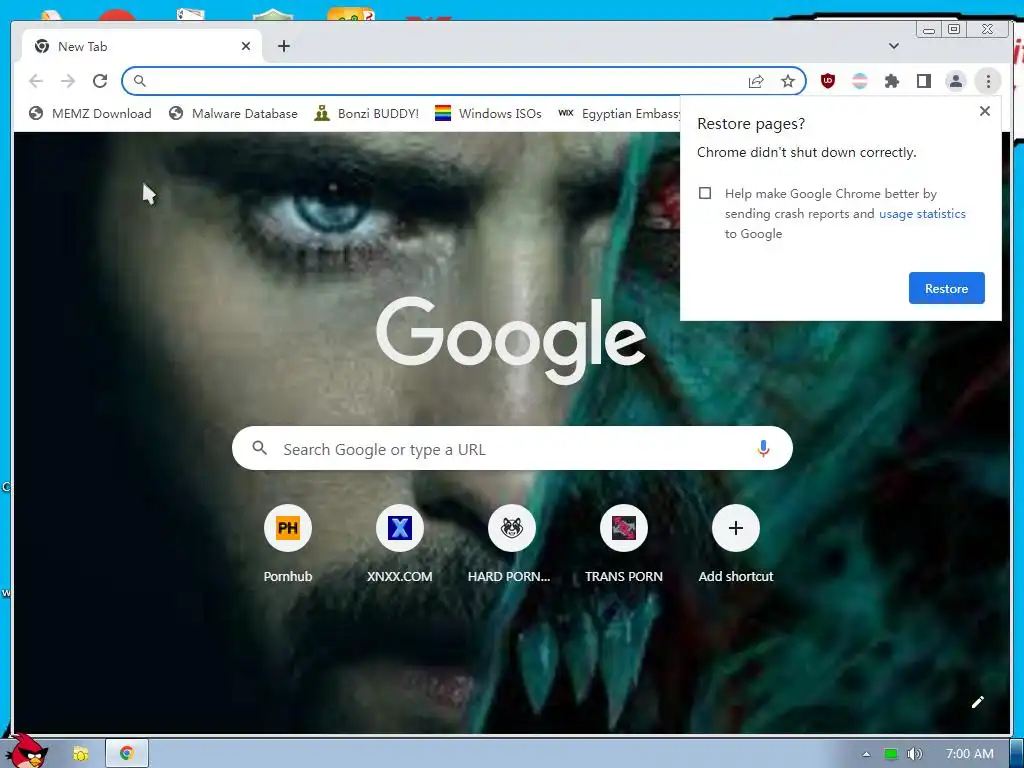Open the Malware Database bookmark

(232, 114)
